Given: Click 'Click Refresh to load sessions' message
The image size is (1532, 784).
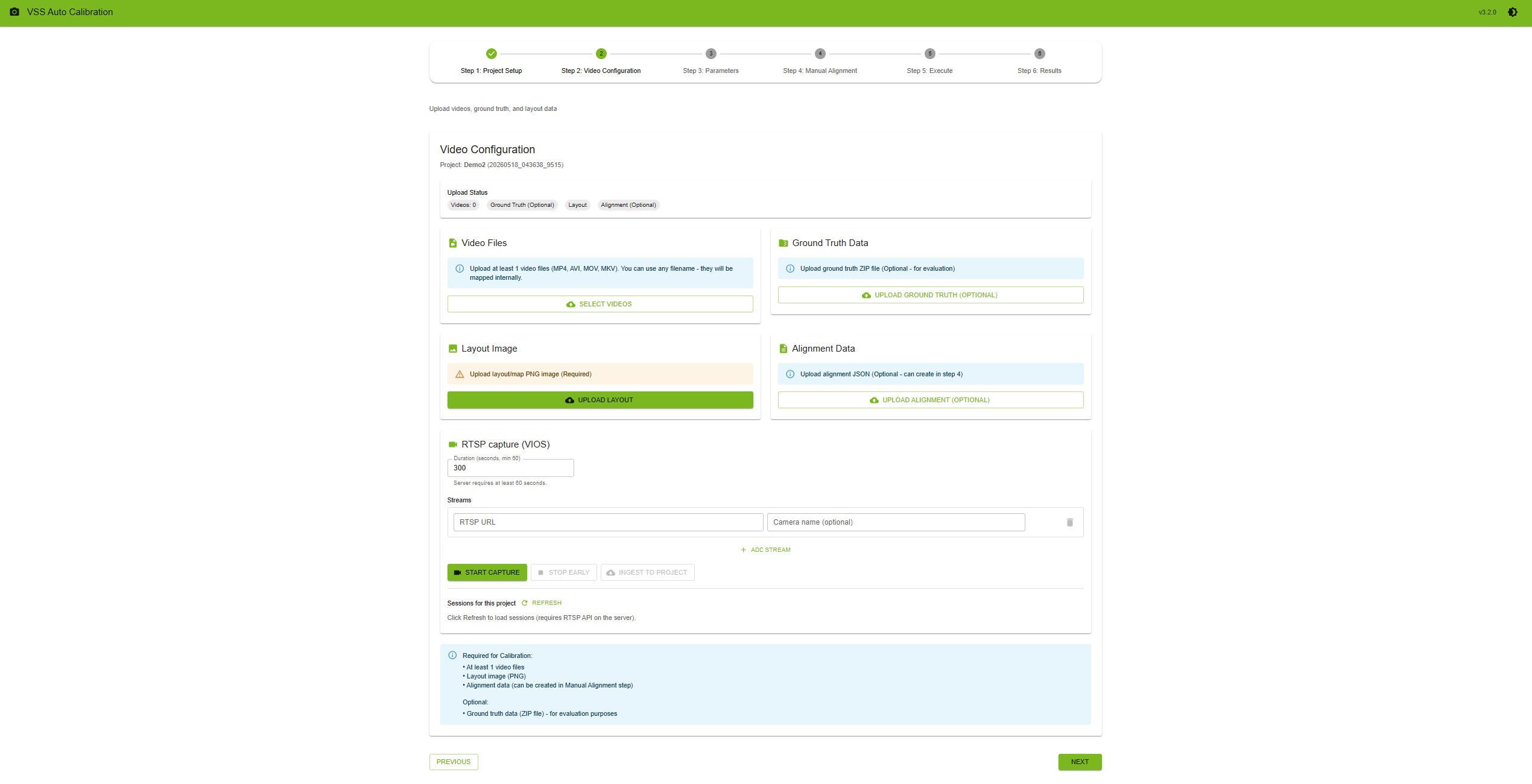Looking at the screenshot, I should pyautogui.click(x=541, y=618).
